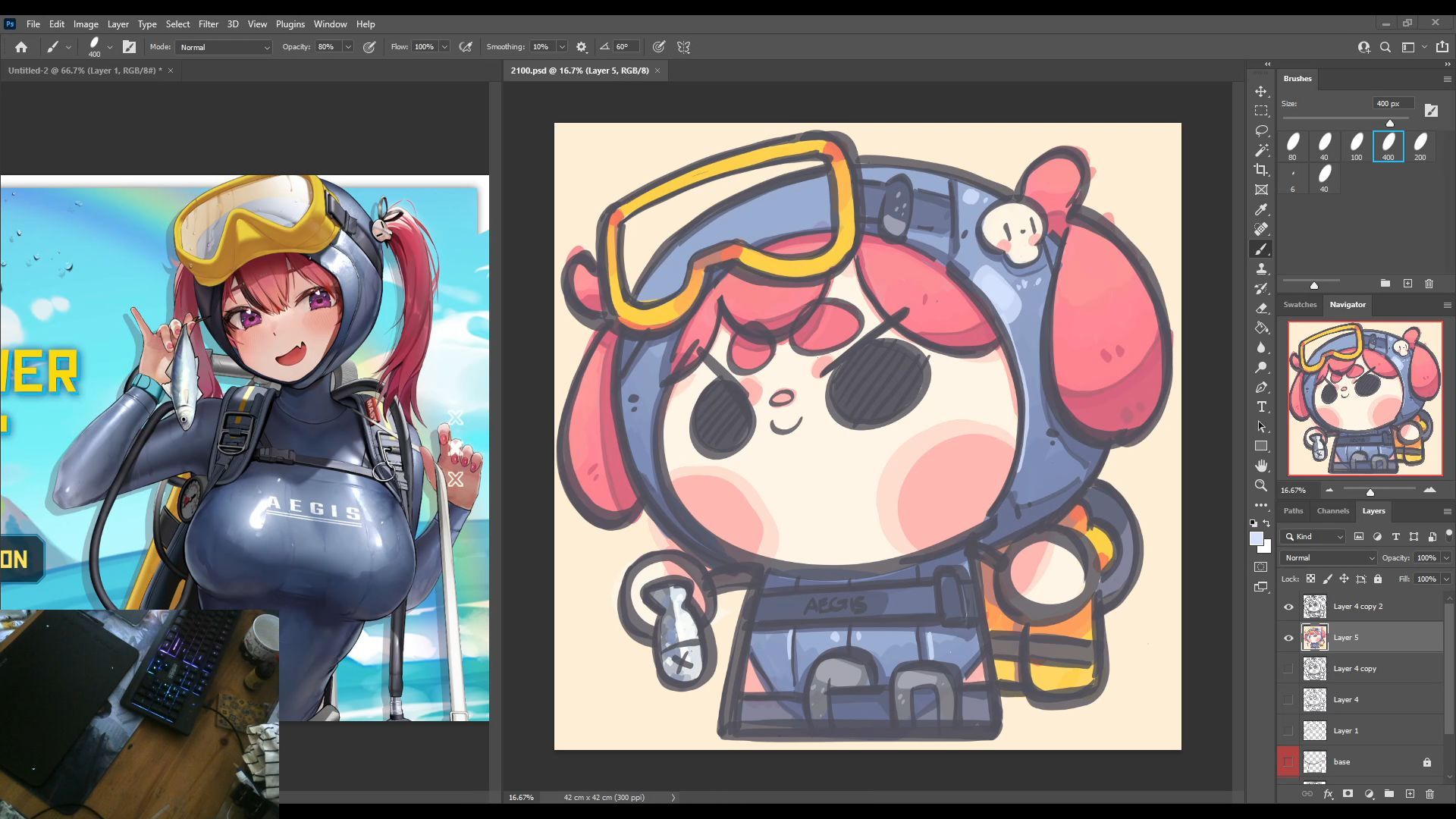
Task: Expand the Smoothing 10% dropdown arrow
Action: click(562, 47)
